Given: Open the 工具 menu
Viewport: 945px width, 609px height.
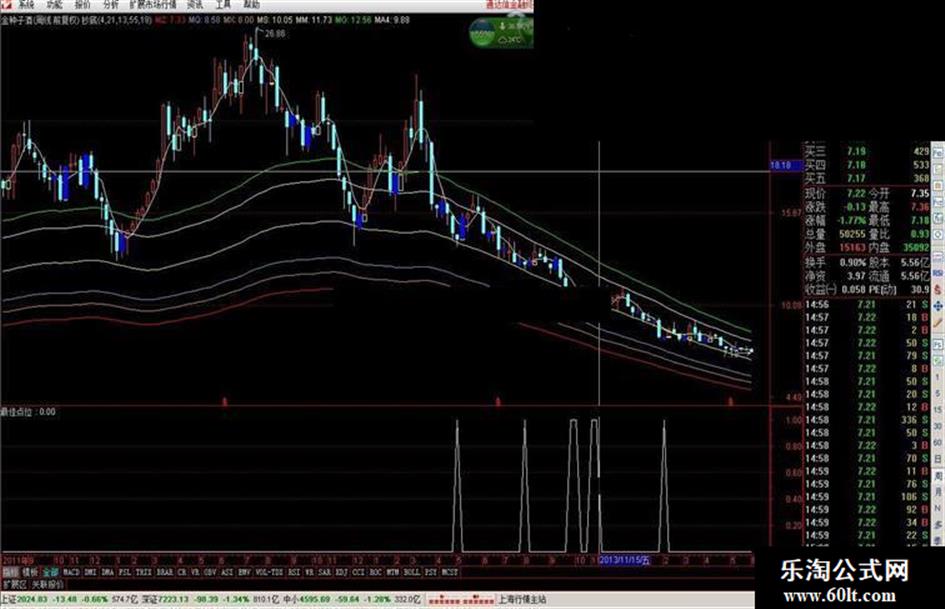Looking at the screenshot, I should click(223, 4).
